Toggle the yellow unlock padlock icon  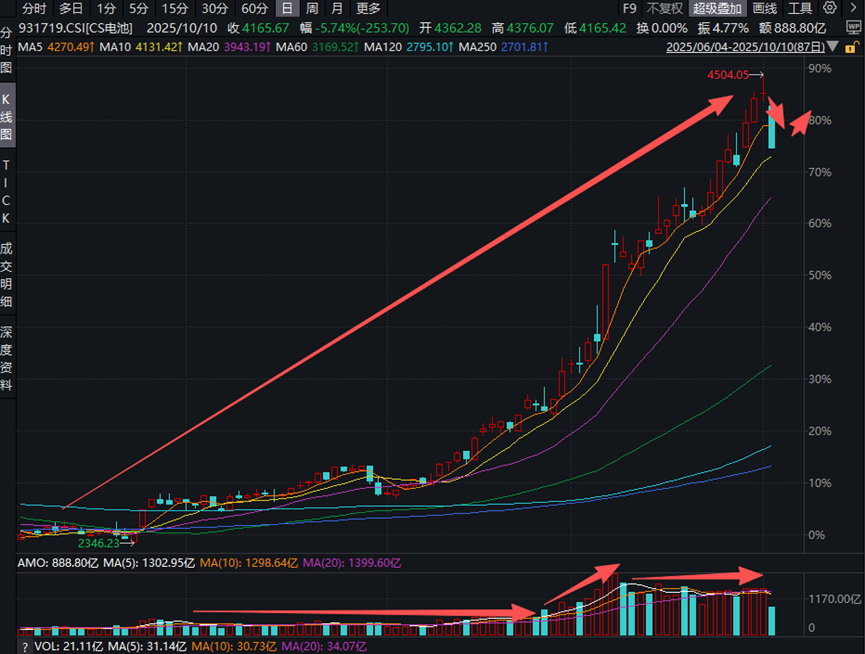(x=851, y=47)
